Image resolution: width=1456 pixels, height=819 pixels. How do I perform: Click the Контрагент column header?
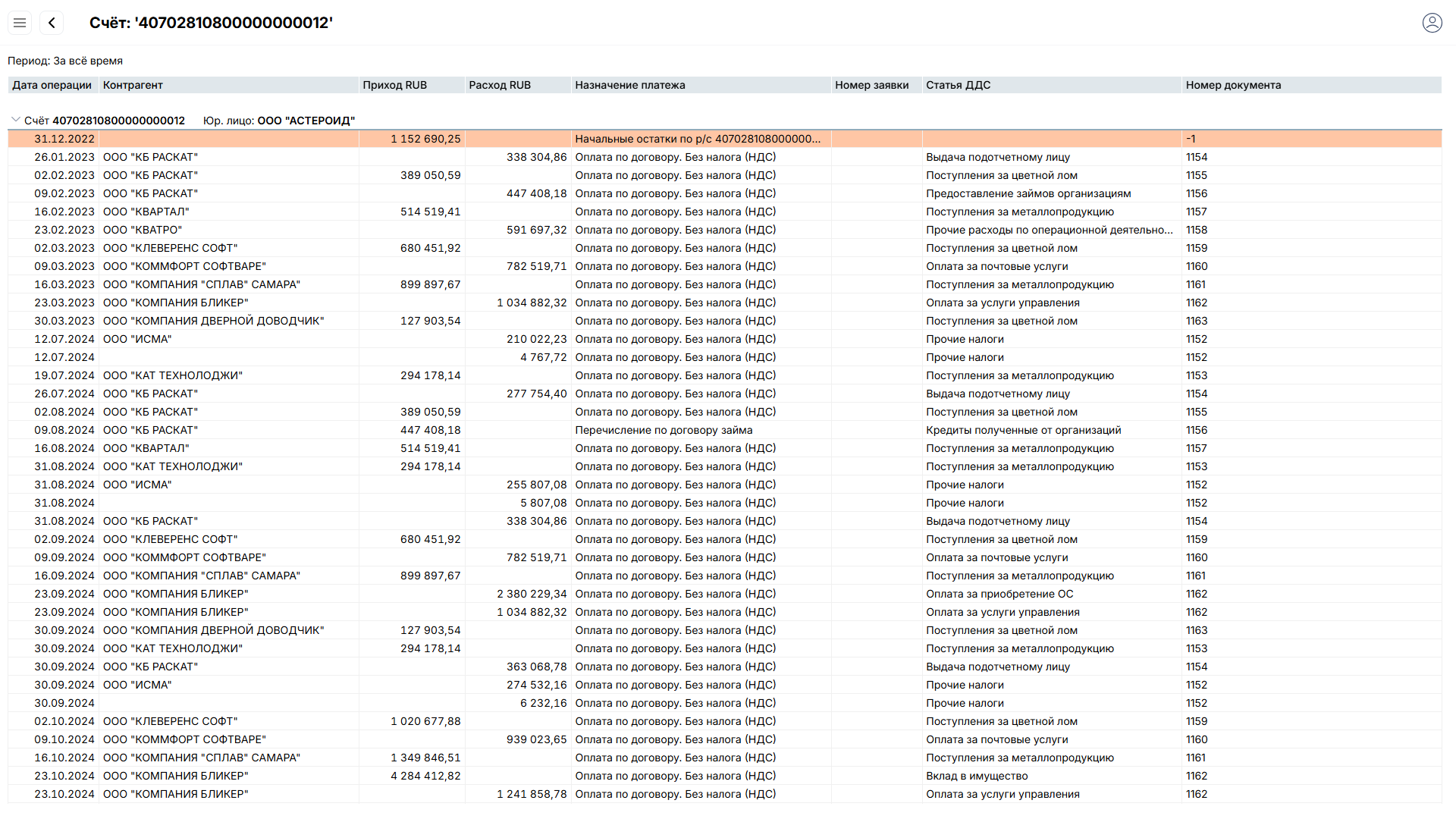[x=133, y=85]
